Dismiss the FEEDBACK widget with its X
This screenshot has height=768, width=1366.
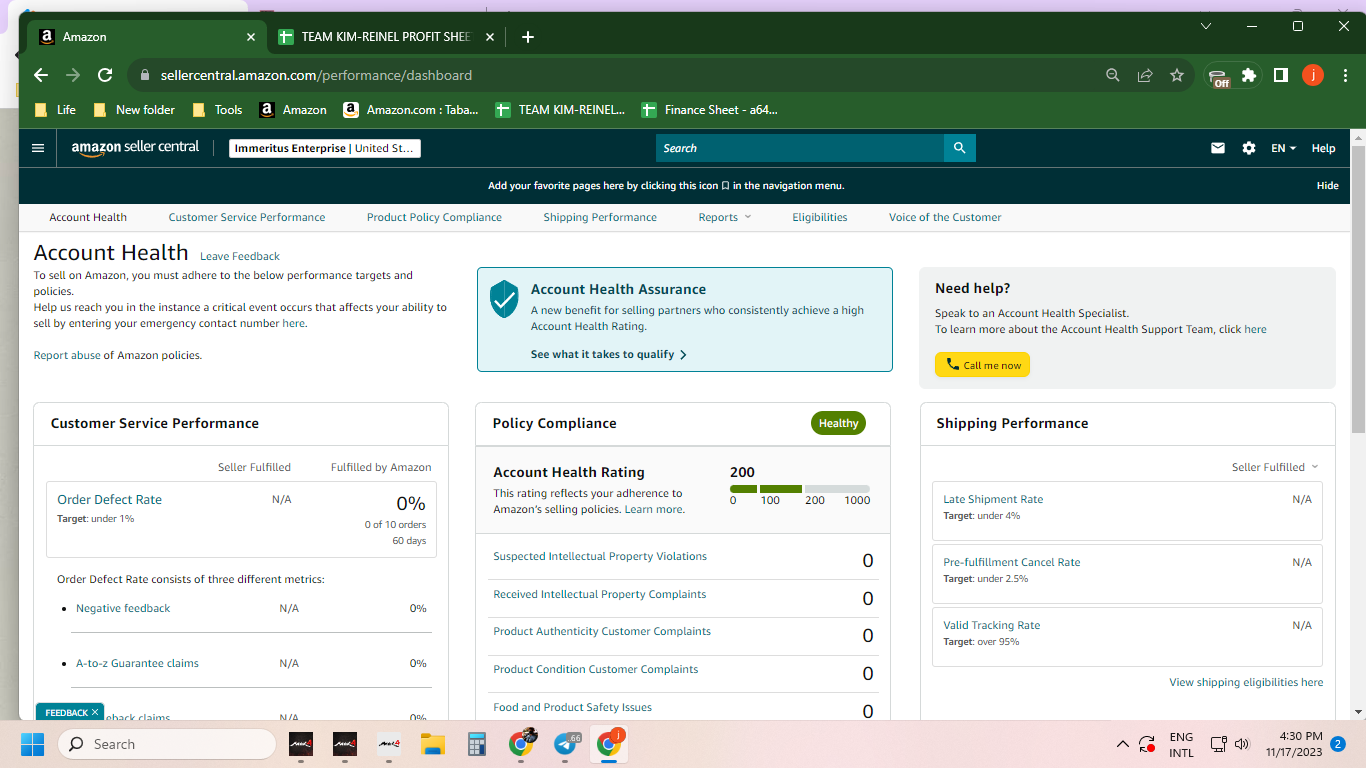tap(95, 712)
